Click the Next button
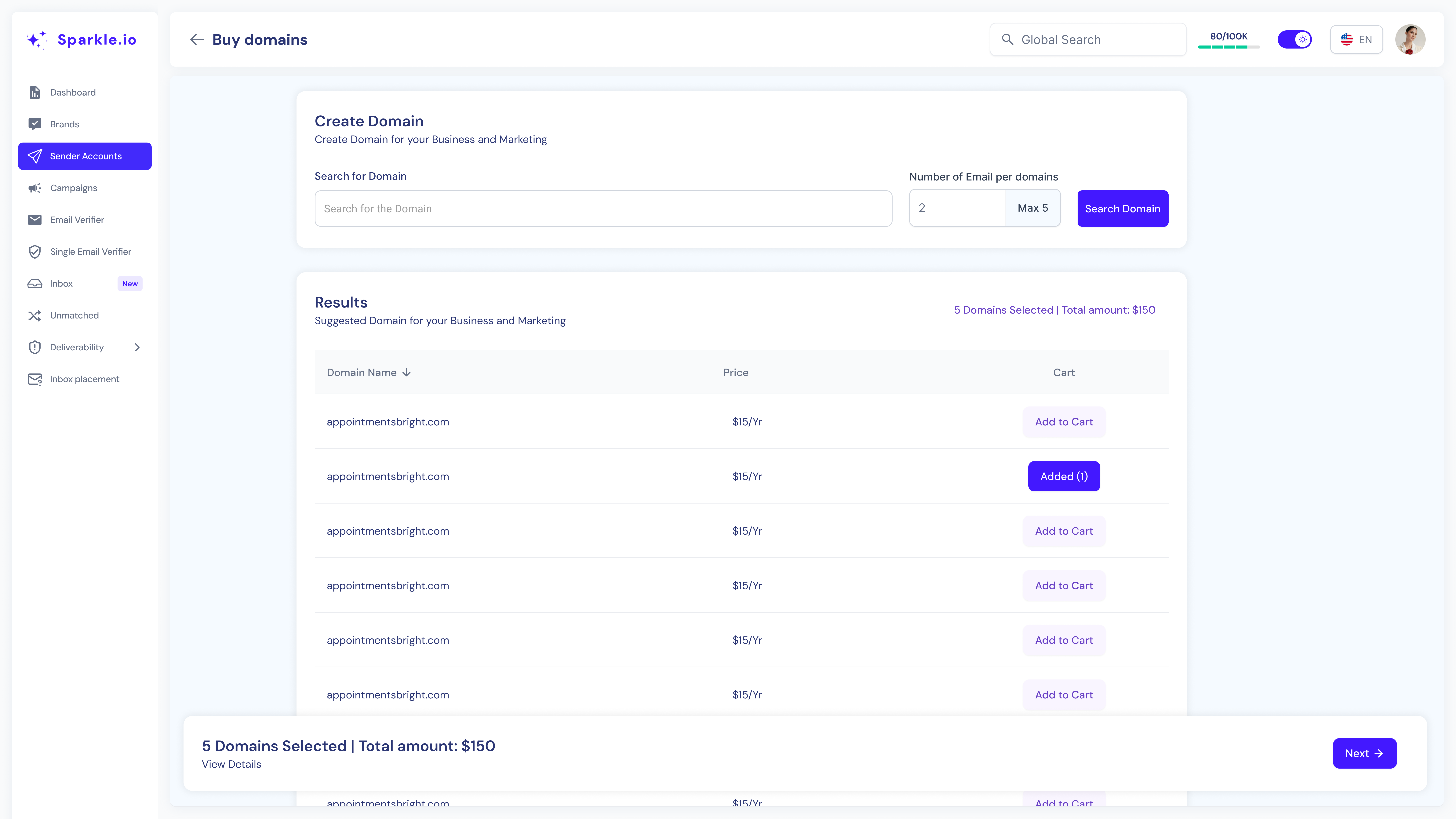1456x819 pixels. click(1364, 753)
